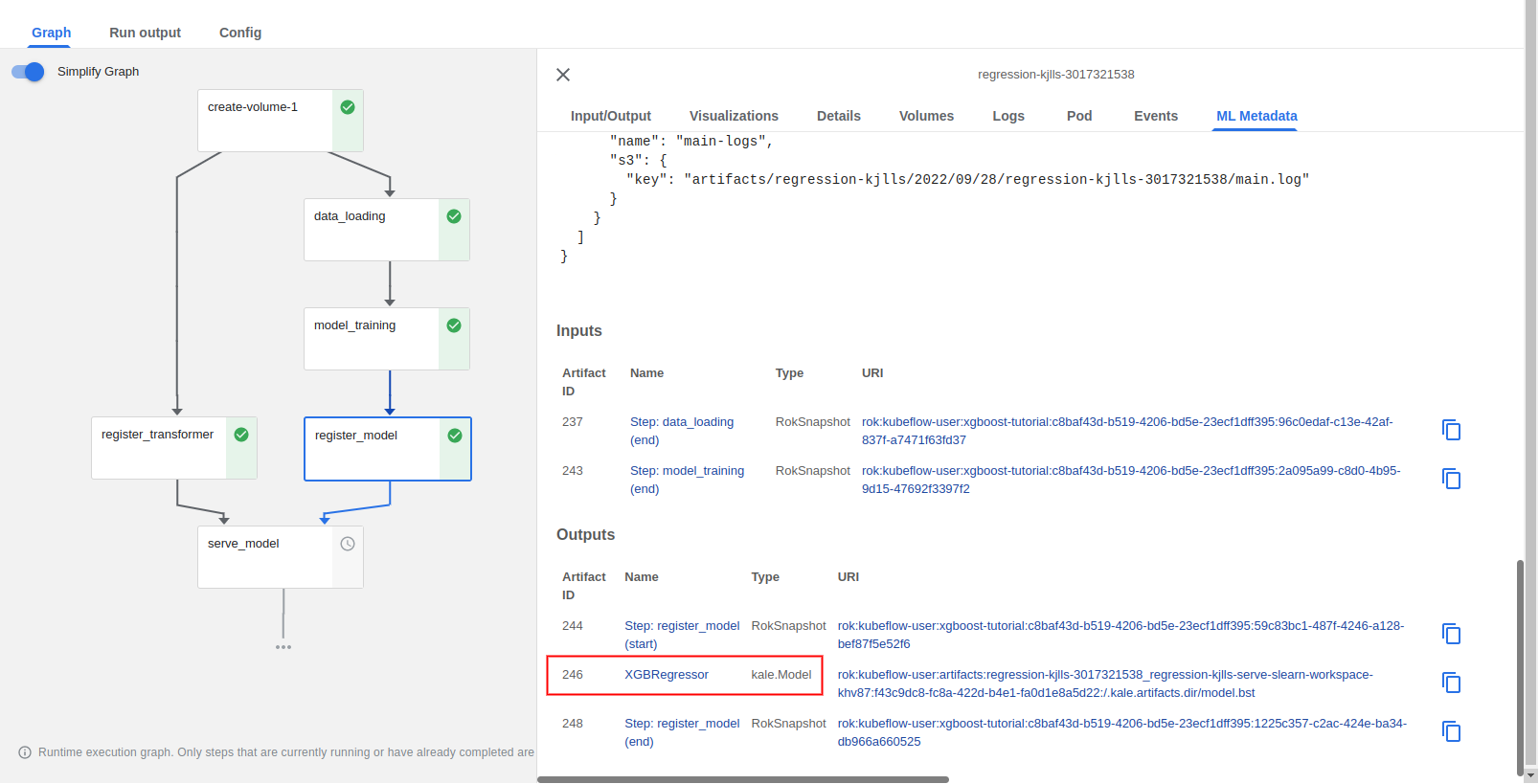
Task: Open the Events tab
Action: click(1156, 116)
